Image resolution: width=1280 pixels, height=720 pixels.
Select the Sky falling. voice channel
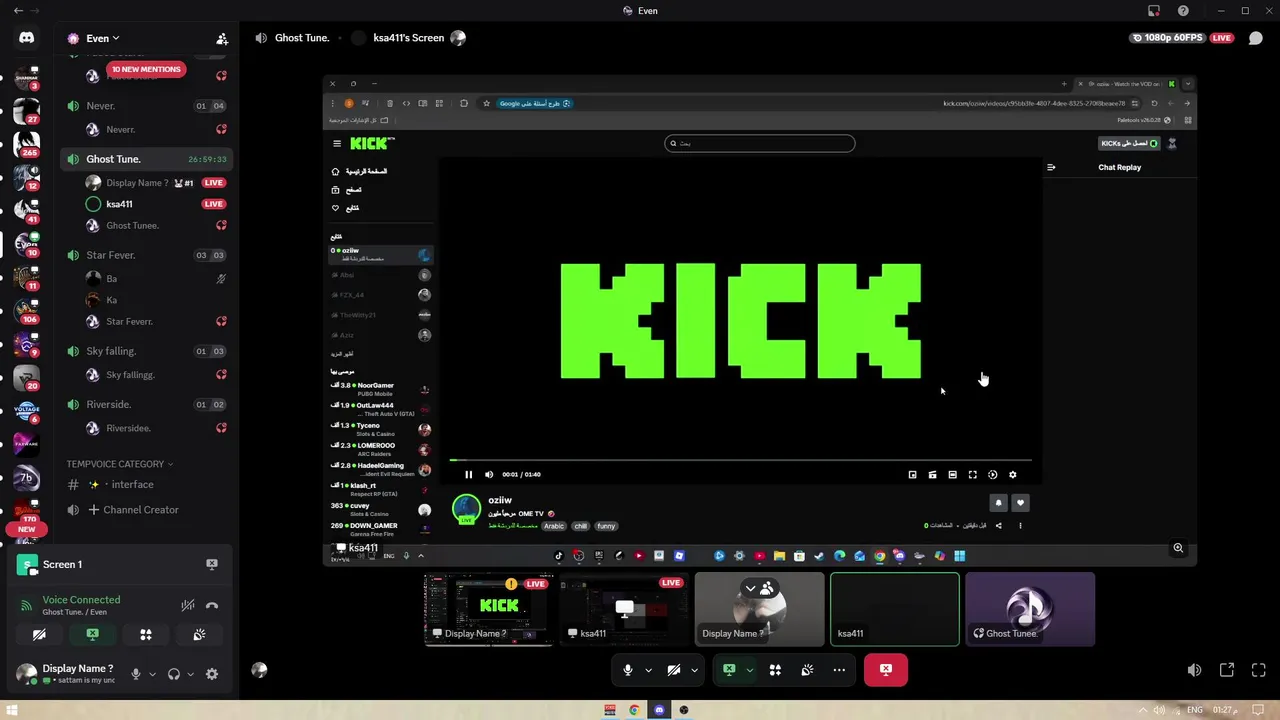[146, 351]
